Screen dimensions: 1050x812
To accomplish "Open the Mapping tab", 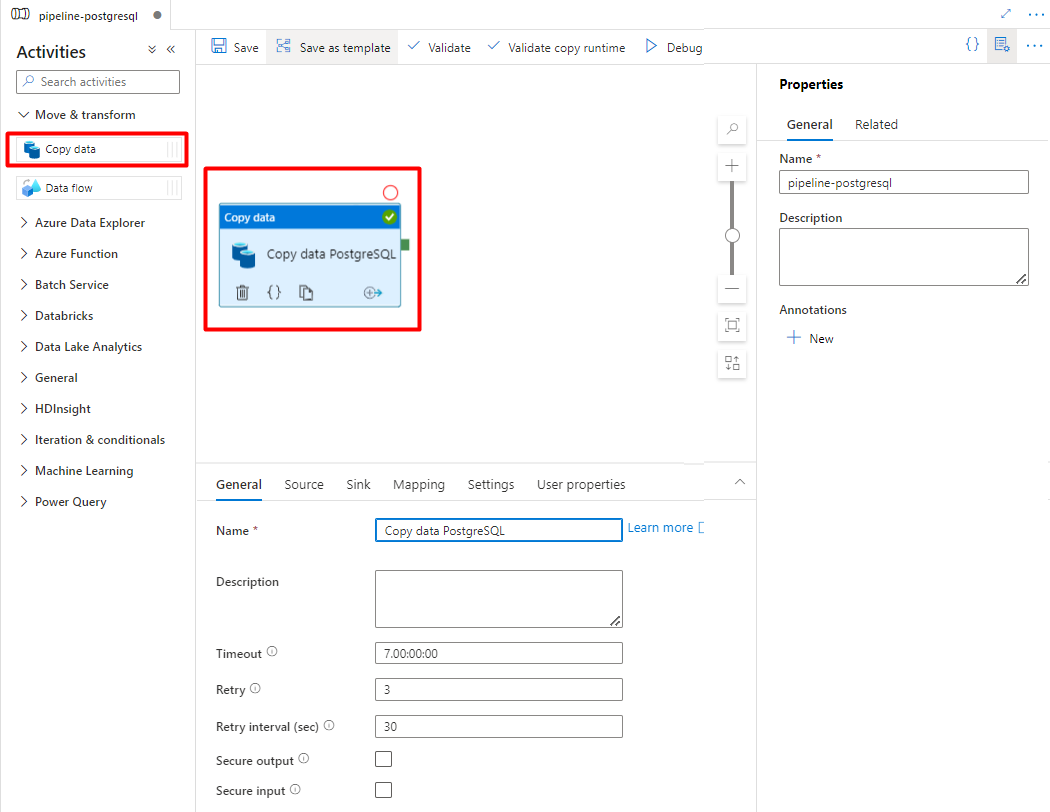I will click(419, 485).
